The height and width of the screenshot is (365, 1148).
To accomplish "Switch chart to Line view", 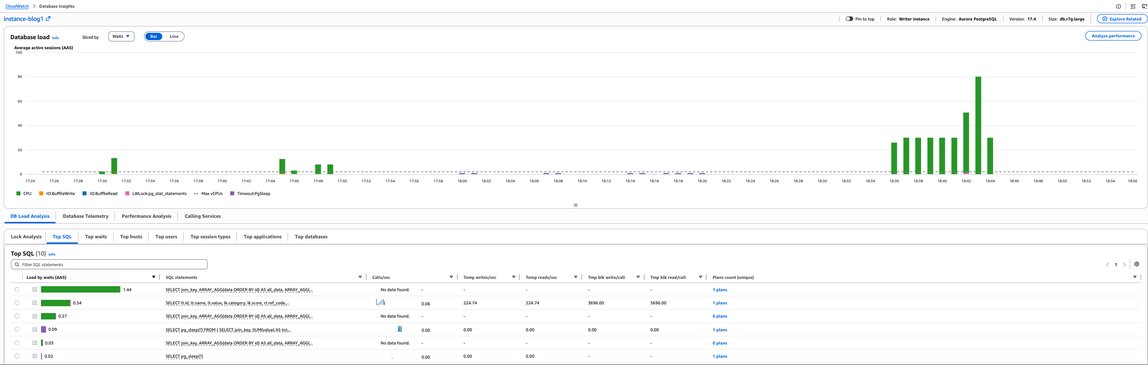I will click(x=174, y=36).
